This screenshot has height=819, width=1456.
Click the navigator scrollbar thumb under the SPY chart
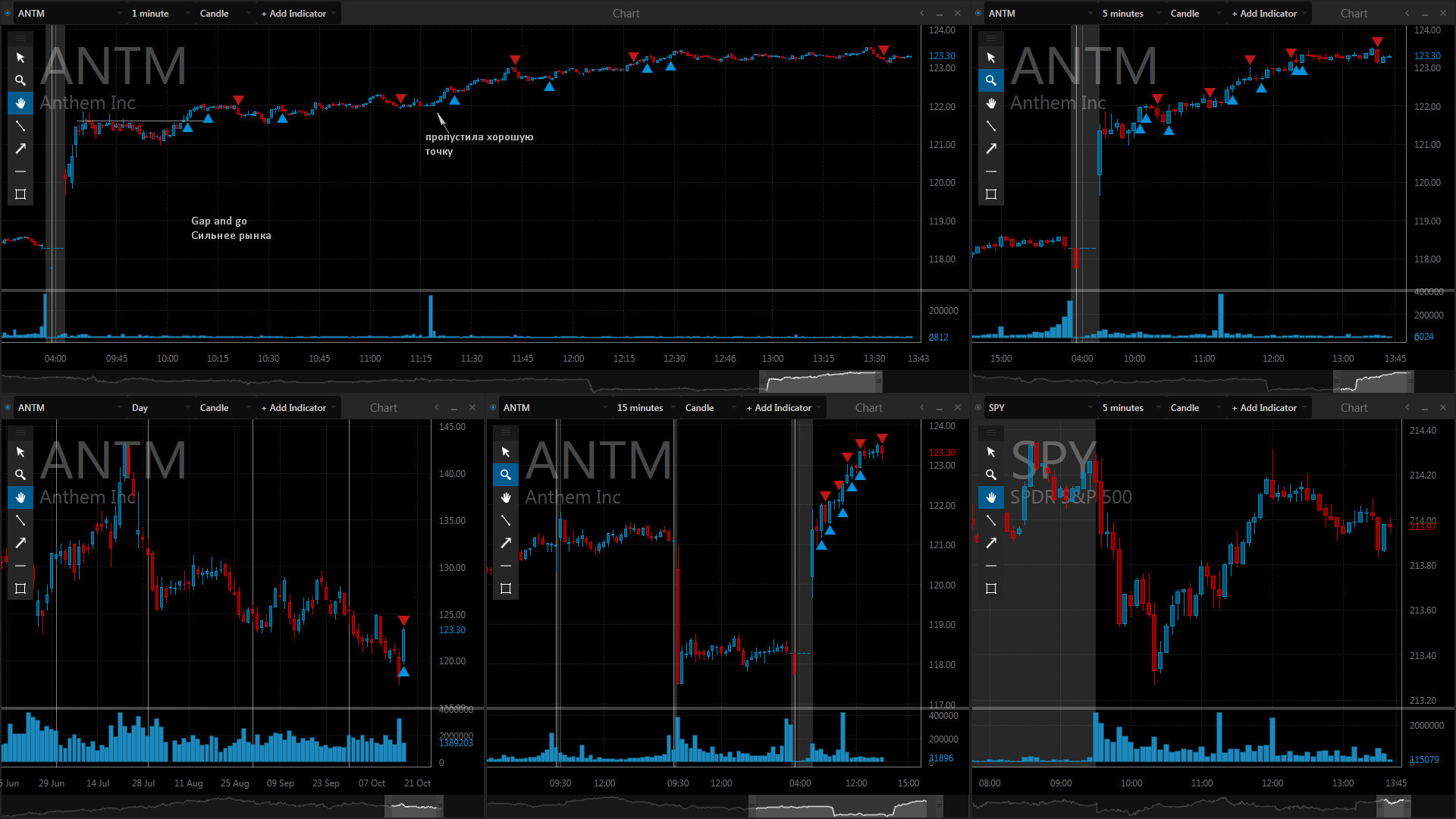1394,806
